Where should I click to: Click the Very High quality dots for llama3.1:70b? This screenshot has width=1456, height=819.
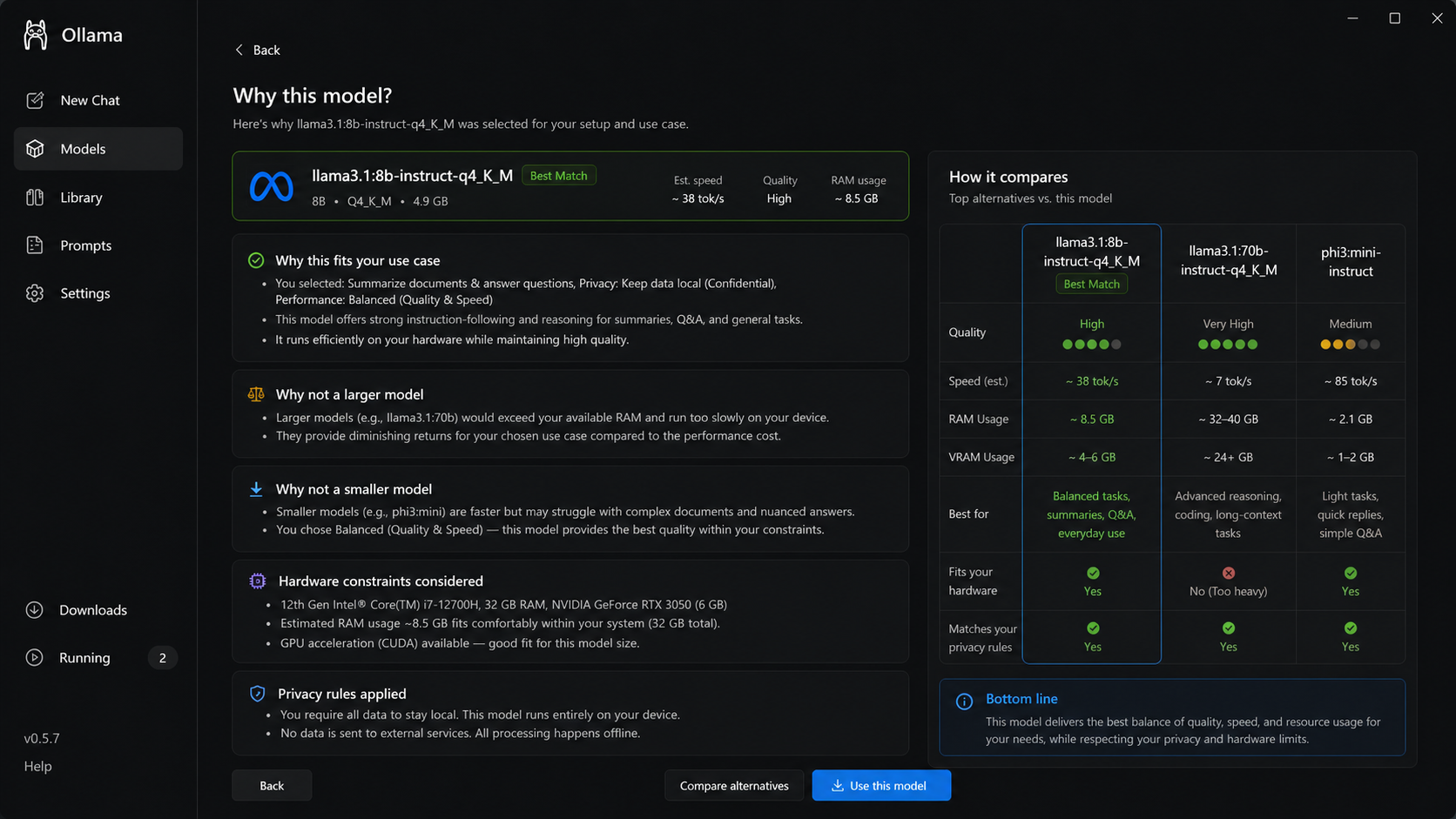(1228, 345)
